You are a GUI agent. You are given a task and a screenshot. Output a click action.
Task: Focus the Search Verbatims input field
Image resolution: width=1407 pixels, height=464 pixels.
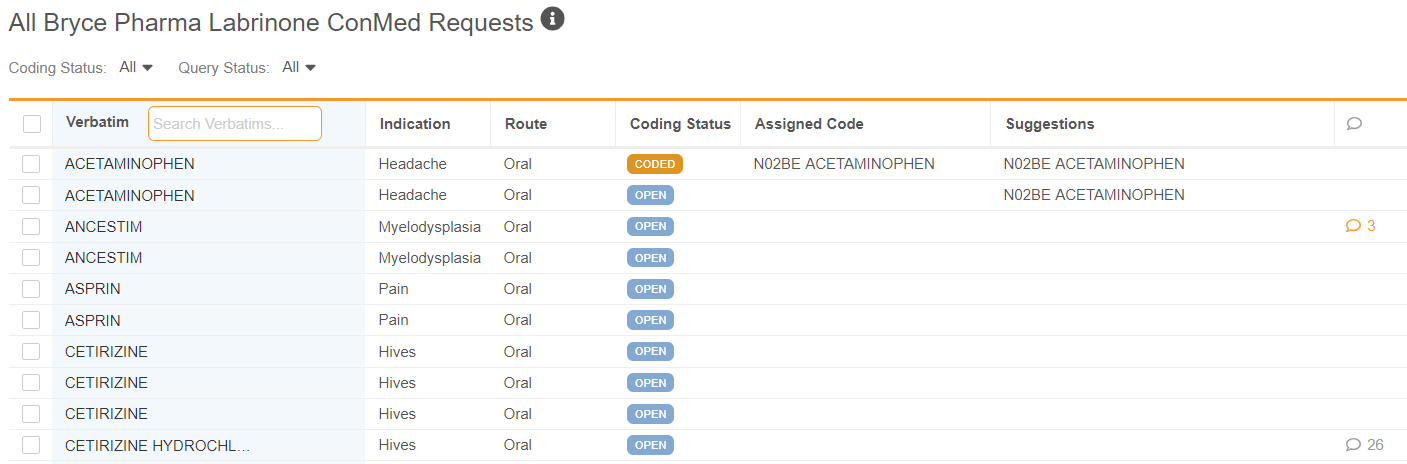point(234,124)
